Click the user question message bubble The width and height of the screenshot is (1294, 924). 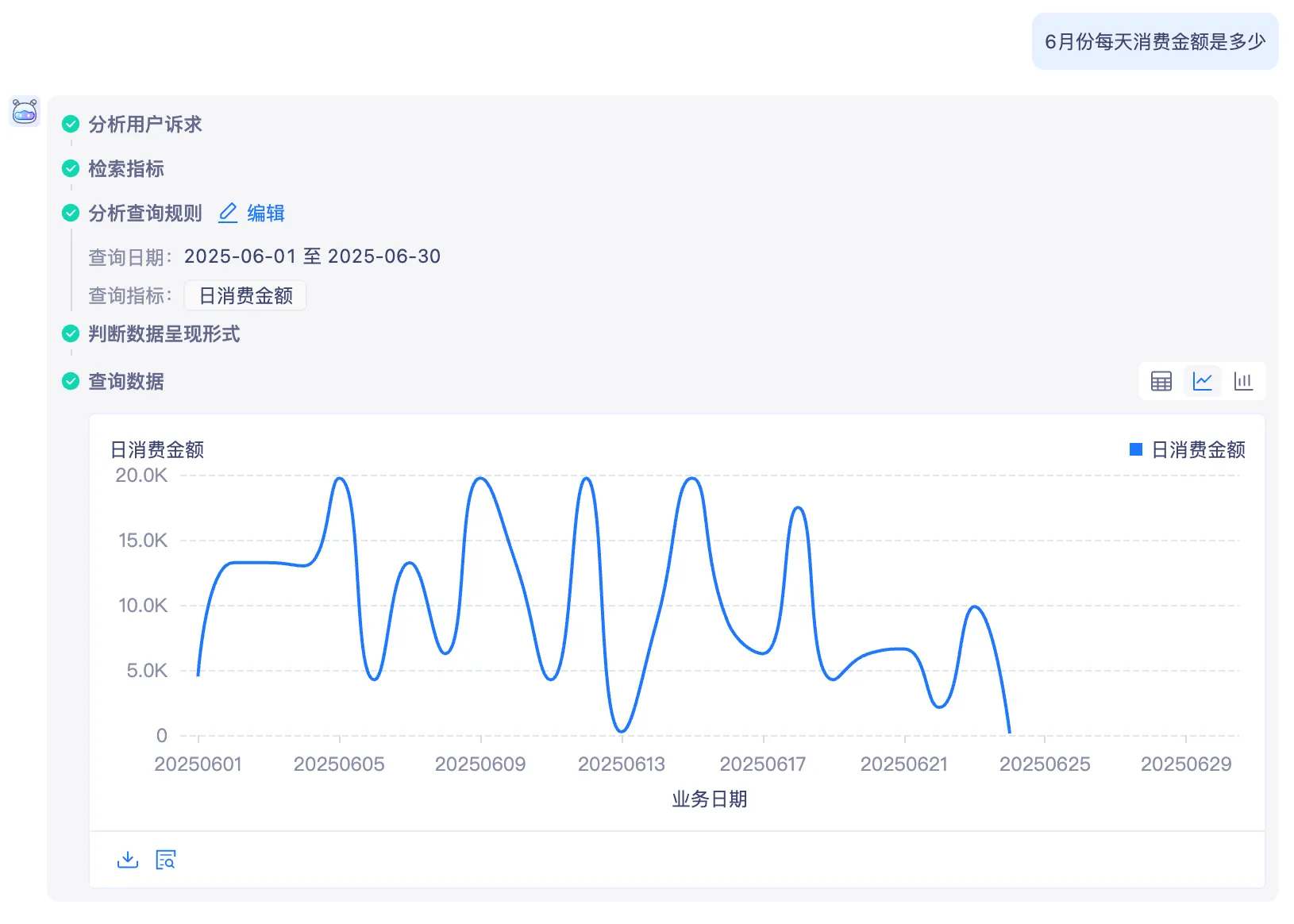click(x=1154, y=41)
